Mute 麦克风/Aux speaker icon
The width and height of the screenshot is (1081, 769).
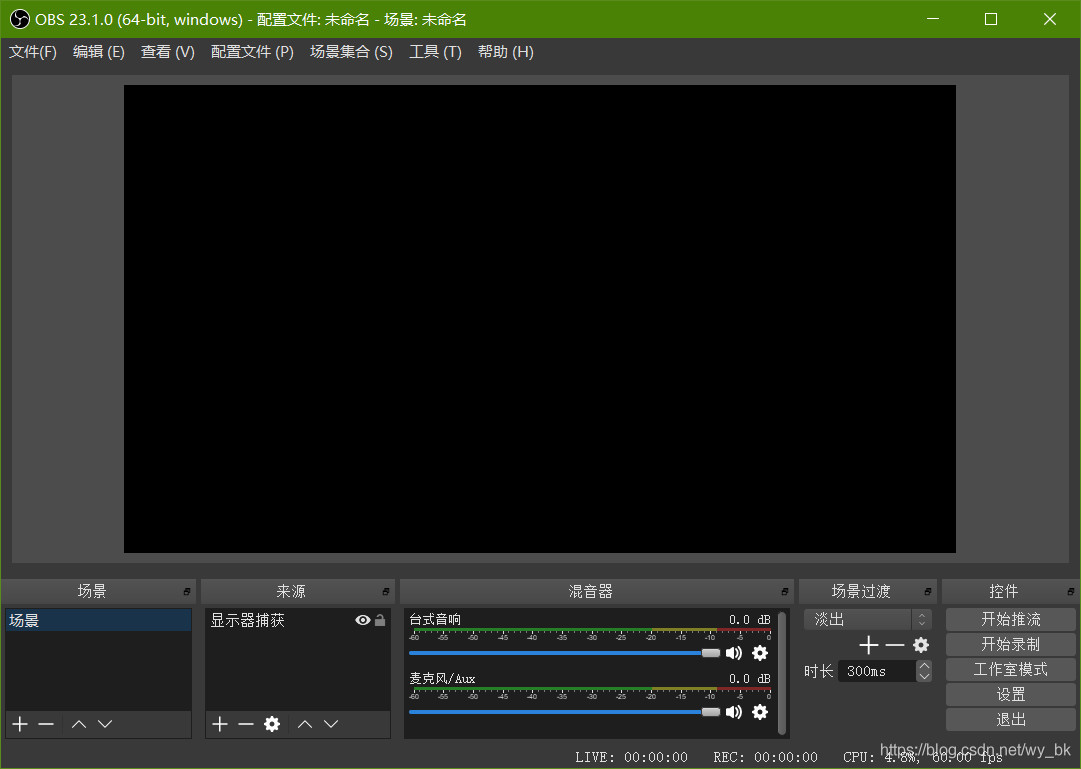pyautogui.click(x=734, y=712)
